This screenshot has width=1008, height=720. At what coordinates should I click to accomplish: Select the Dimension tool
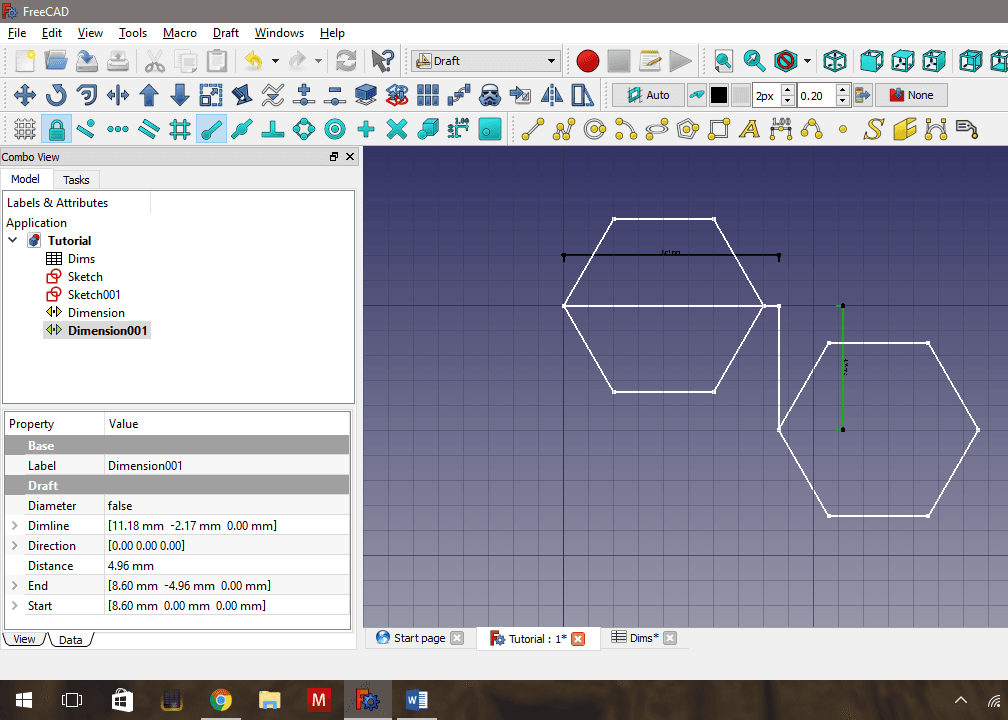[781, 128]
